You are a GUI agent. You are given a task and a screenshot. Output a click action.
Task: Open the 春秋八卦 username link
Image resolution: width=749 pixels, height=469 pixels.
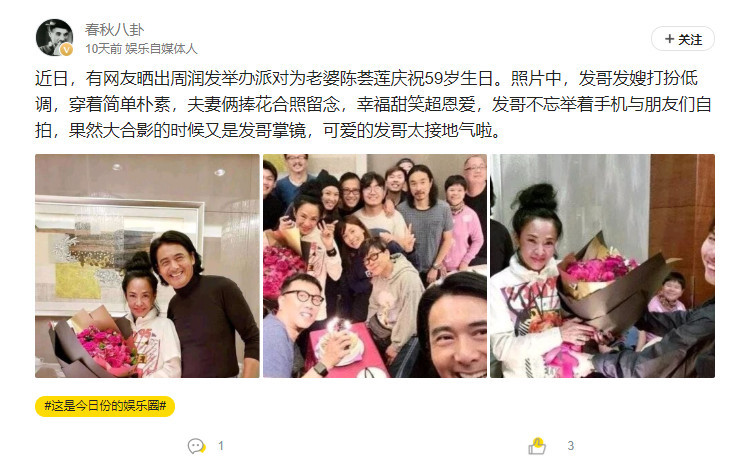[115, 30]
